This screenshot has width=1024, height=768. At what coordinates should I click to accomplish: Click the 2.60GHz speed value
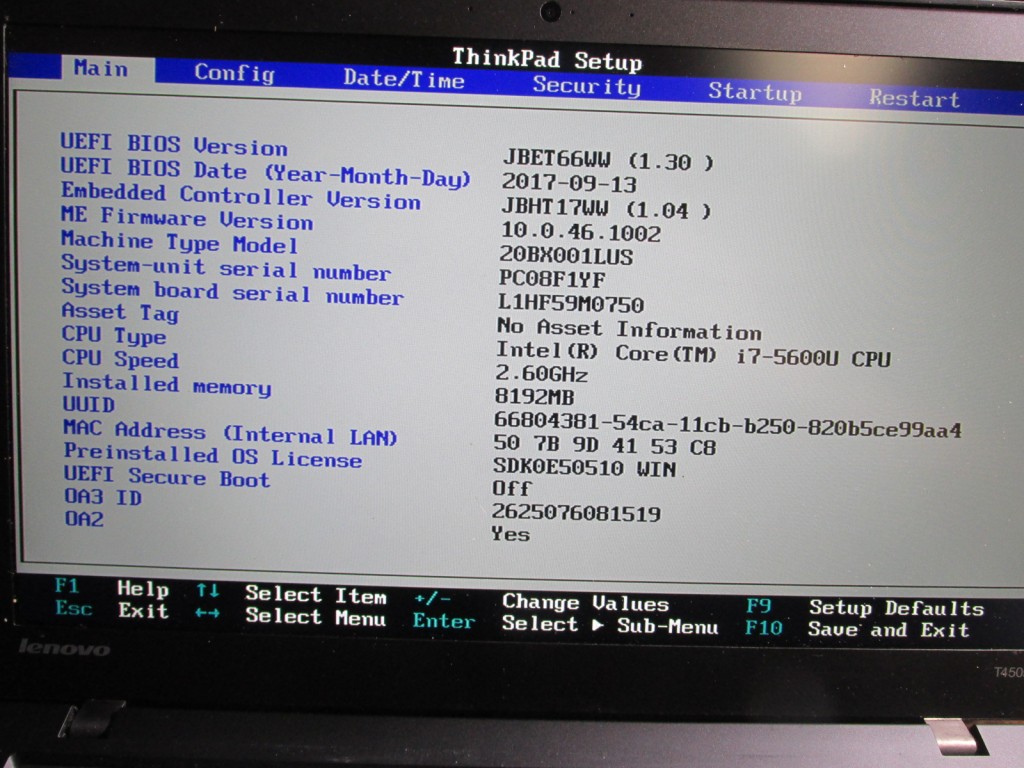point(541,374)
